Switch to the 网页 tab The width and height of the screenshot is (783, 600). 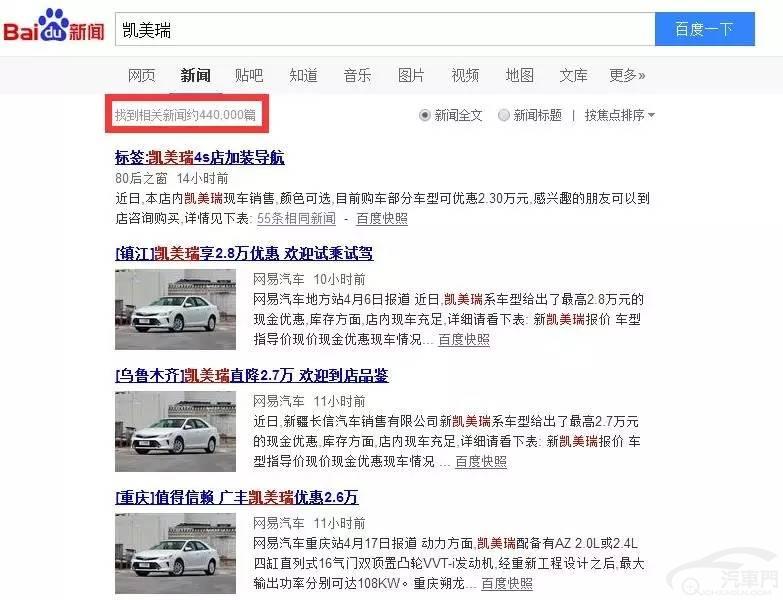142,75
